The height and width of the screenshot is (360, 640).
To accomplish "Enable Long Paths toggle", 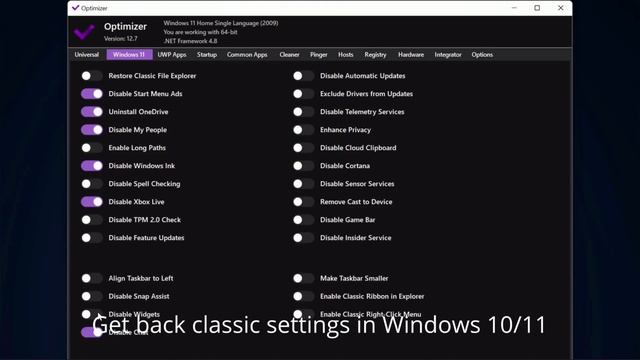I will [x=92, y=148].
